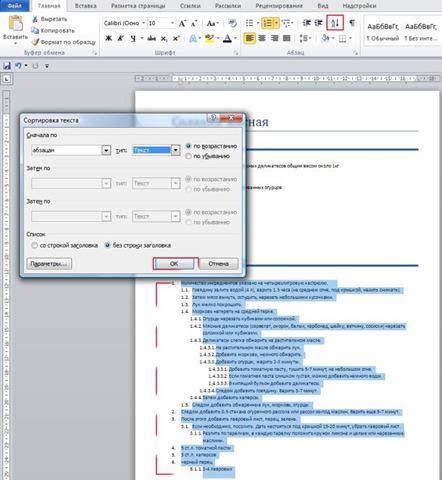This screenshot has height=480, width=442.
Task: Select Format Painter (Формат по образцу)
Action: click(64, 42)
